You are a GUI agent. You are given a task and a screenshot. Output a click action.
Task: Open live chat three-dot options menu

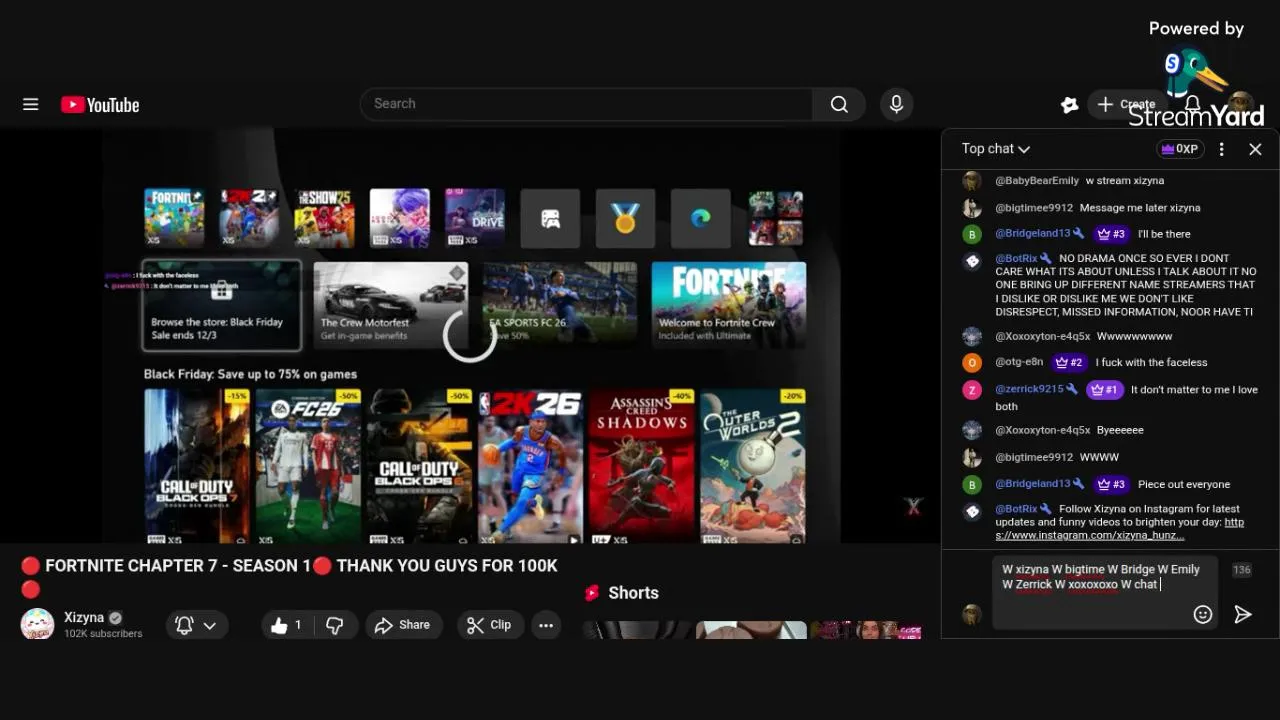pos(1221,149)
